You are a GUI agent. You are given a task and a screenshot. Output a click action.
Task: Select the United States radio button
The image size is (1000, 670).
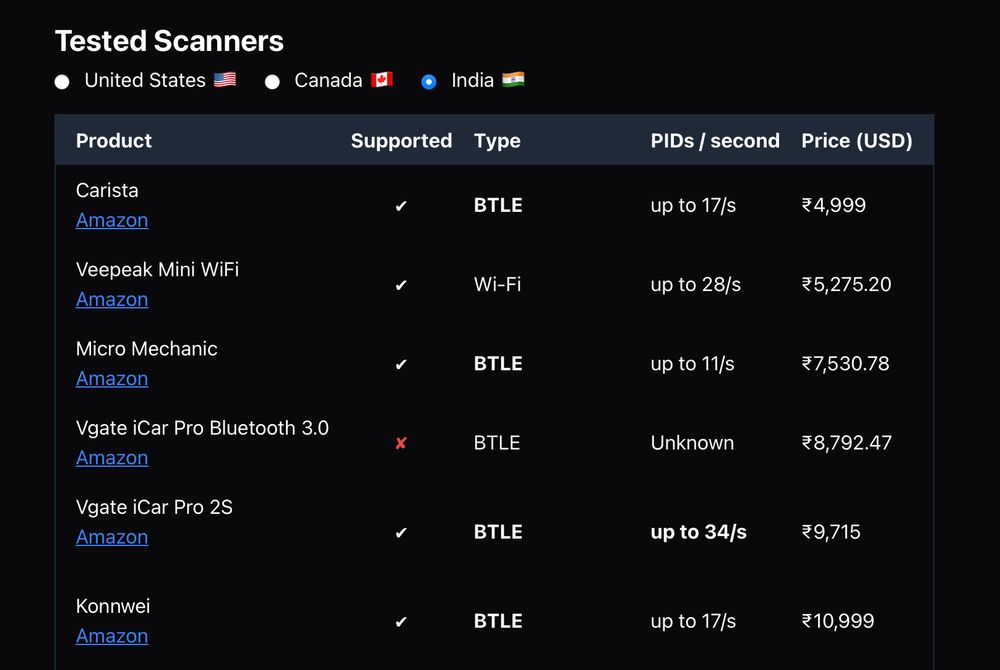click(x=62, y=82)
